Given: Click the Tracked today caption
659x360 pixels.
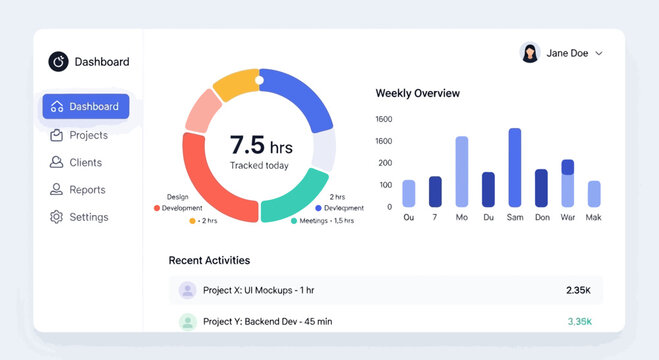Looking at the screenshot, I should pyautogui.click(x=259, y=165).
